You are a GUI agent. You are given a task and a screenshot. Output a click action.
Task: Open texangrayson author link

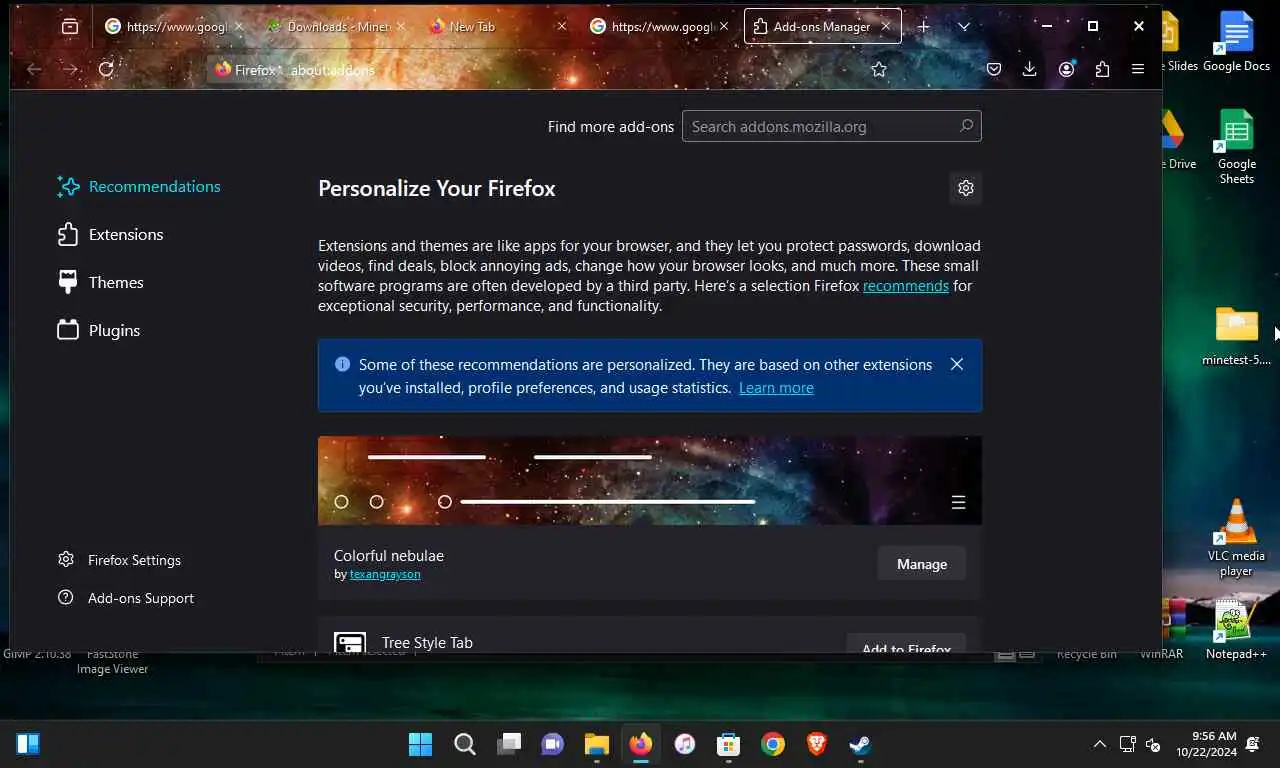tap(385, 575)
